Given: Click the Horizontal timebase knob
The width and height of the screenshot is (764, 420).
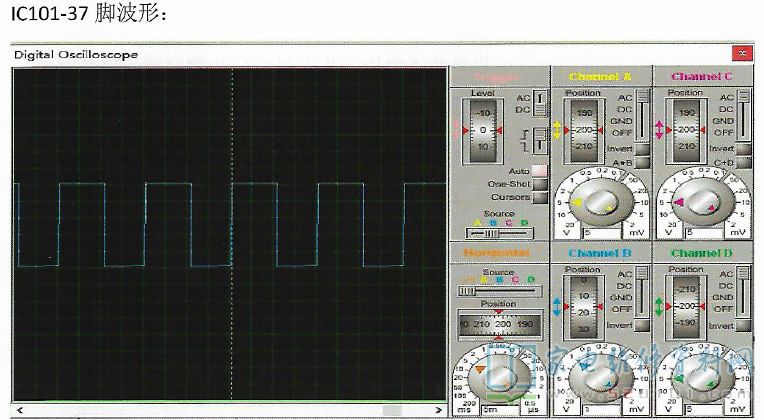Looking at the screenshot, I should coord(498,378).
